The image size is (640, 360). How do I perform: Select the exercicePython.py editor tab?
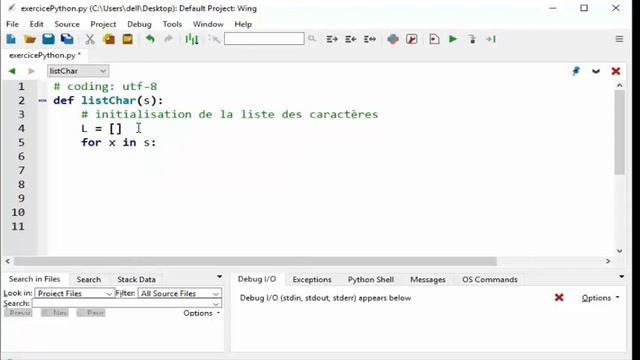point(45,55)
